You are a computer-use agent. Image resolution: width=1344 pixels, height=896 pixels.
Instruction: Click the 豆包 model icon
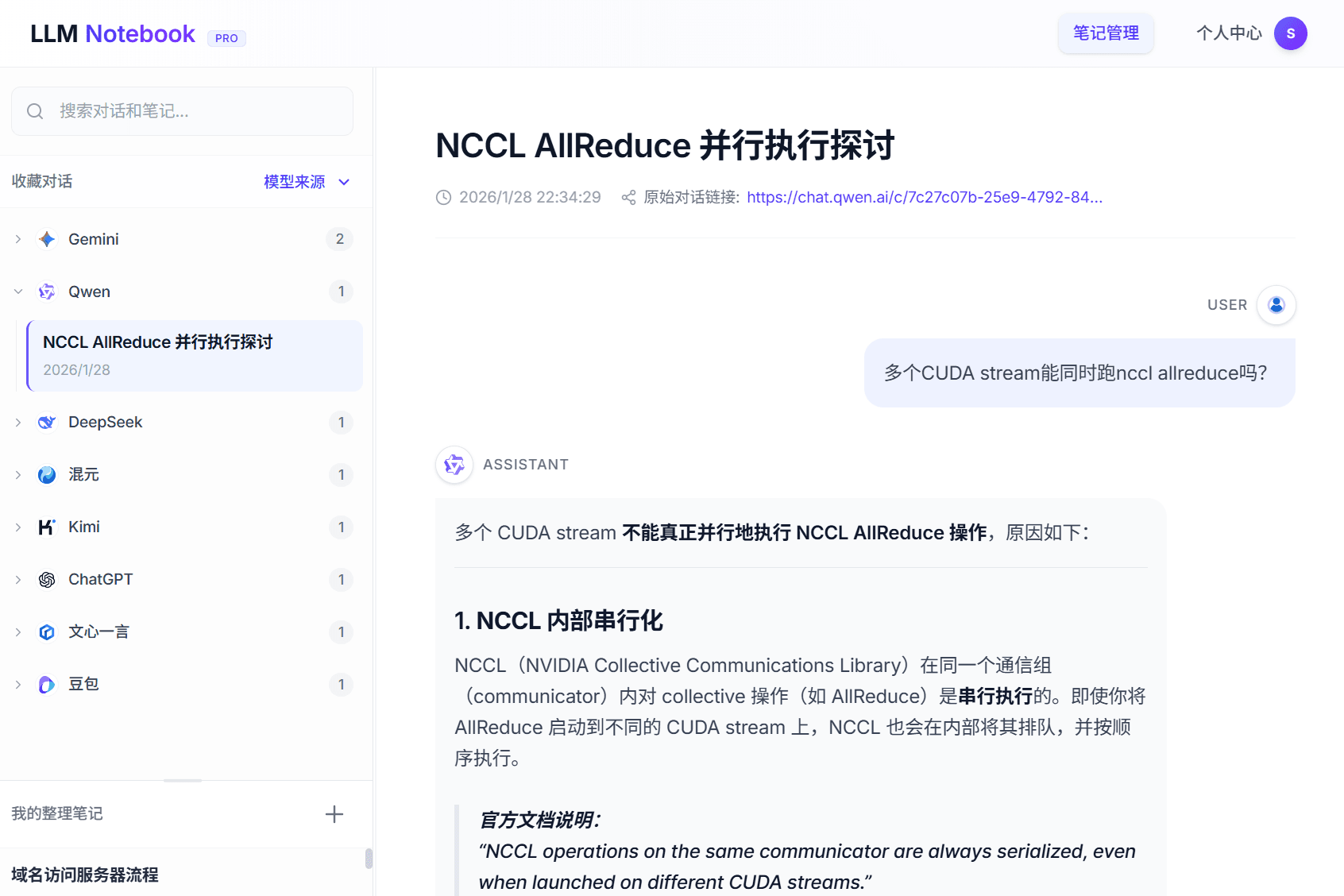(x=46, y=684)
